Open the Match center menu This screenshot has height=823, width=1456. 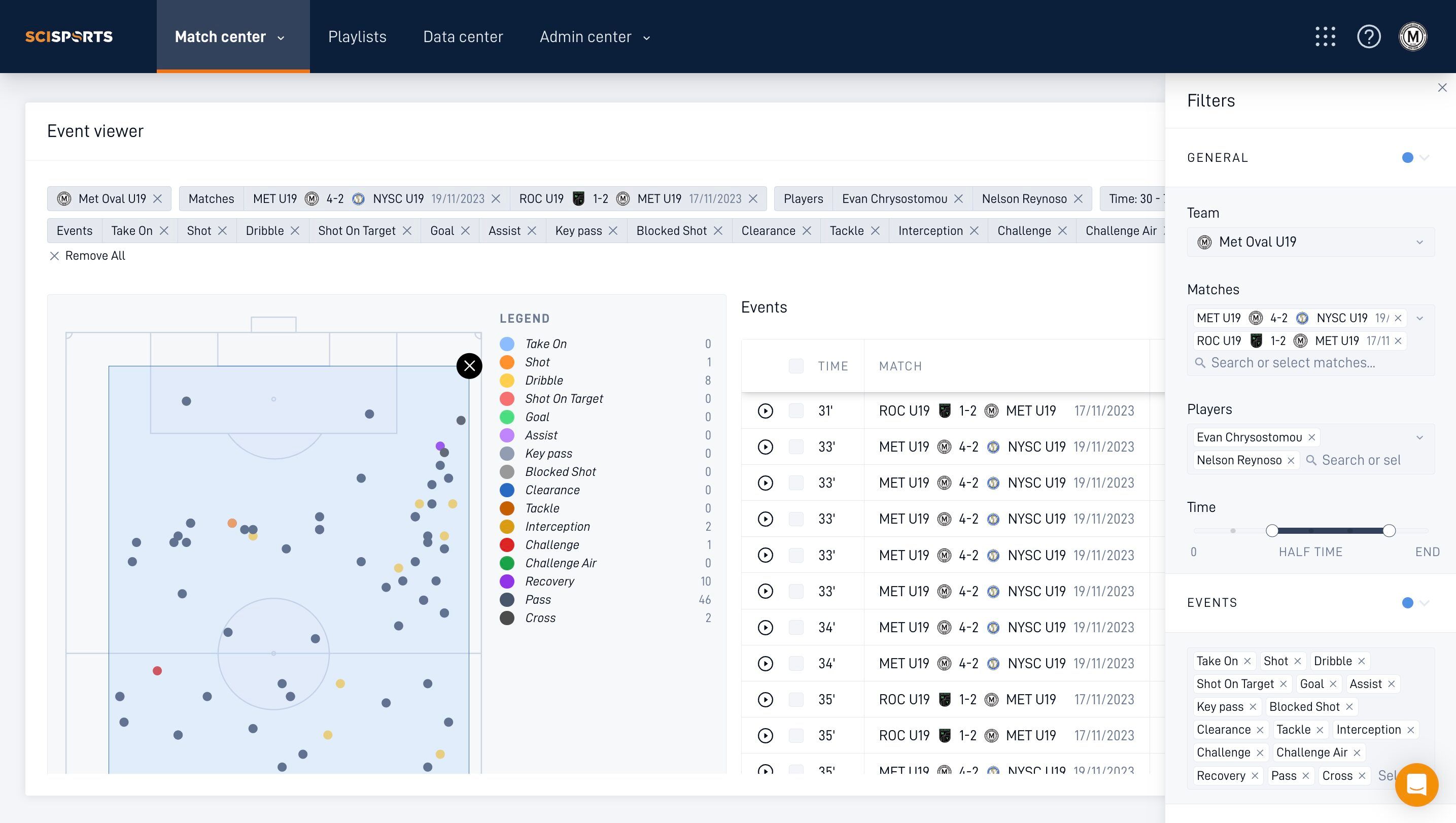tap(232, 37)
